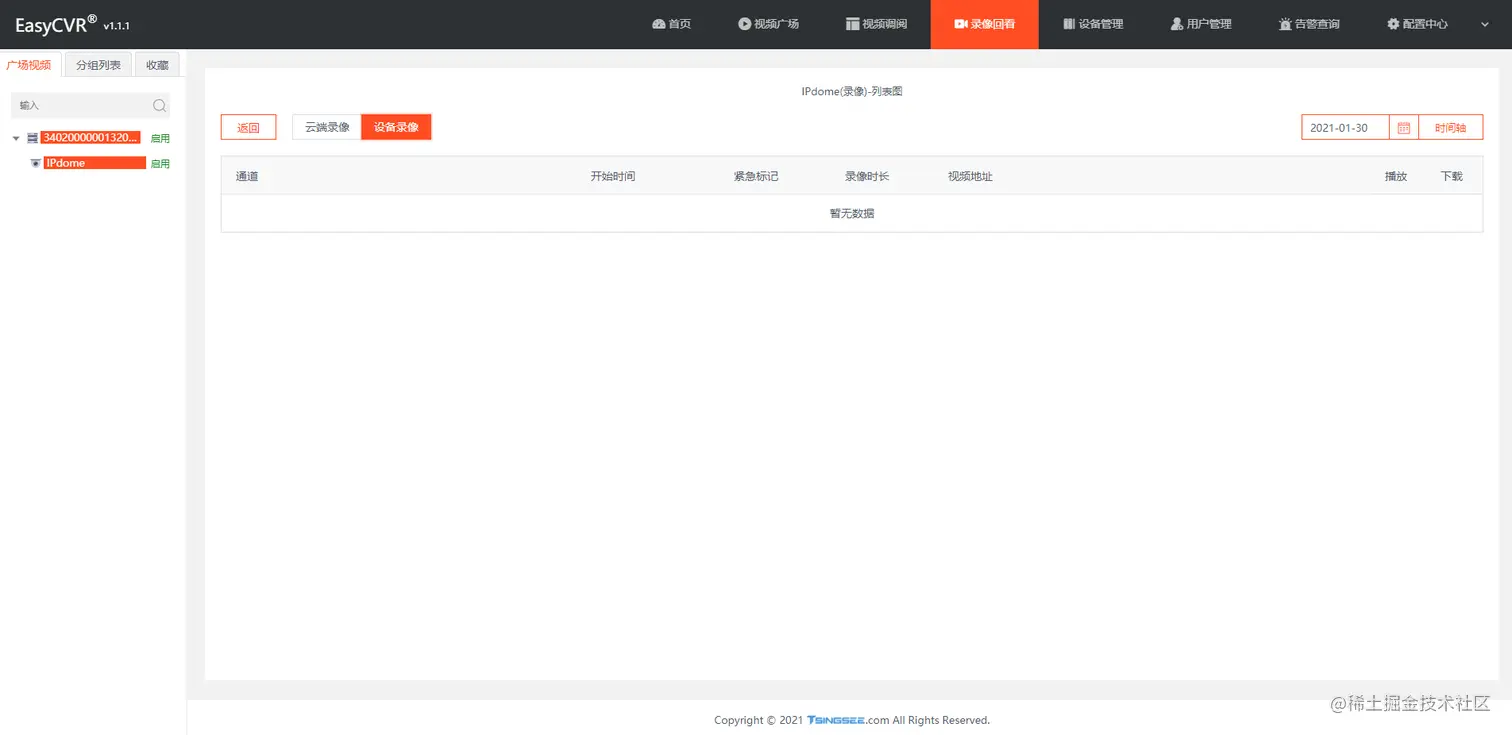Switch to the 收藏 favorites tab
Image resolution: width=1512 pixels, height=735 pixels.
[157, 65]
